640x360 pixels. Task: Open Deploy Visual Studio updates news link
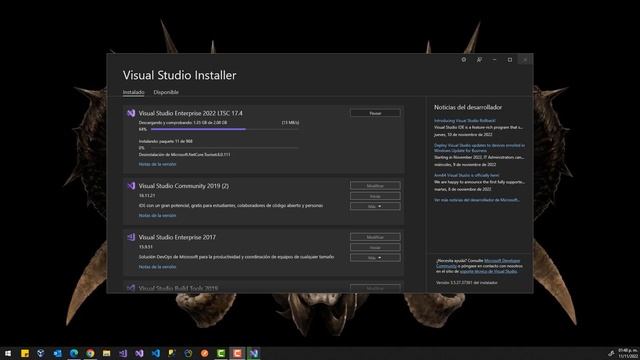coord(480,148)
